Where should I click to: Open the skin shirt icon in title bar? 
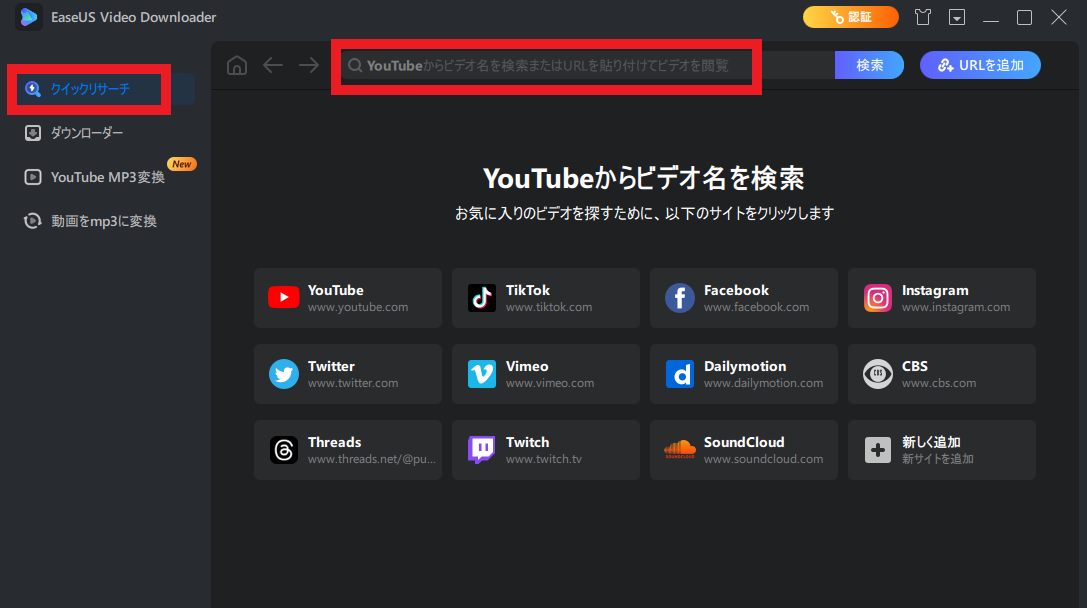pos(923,17)
